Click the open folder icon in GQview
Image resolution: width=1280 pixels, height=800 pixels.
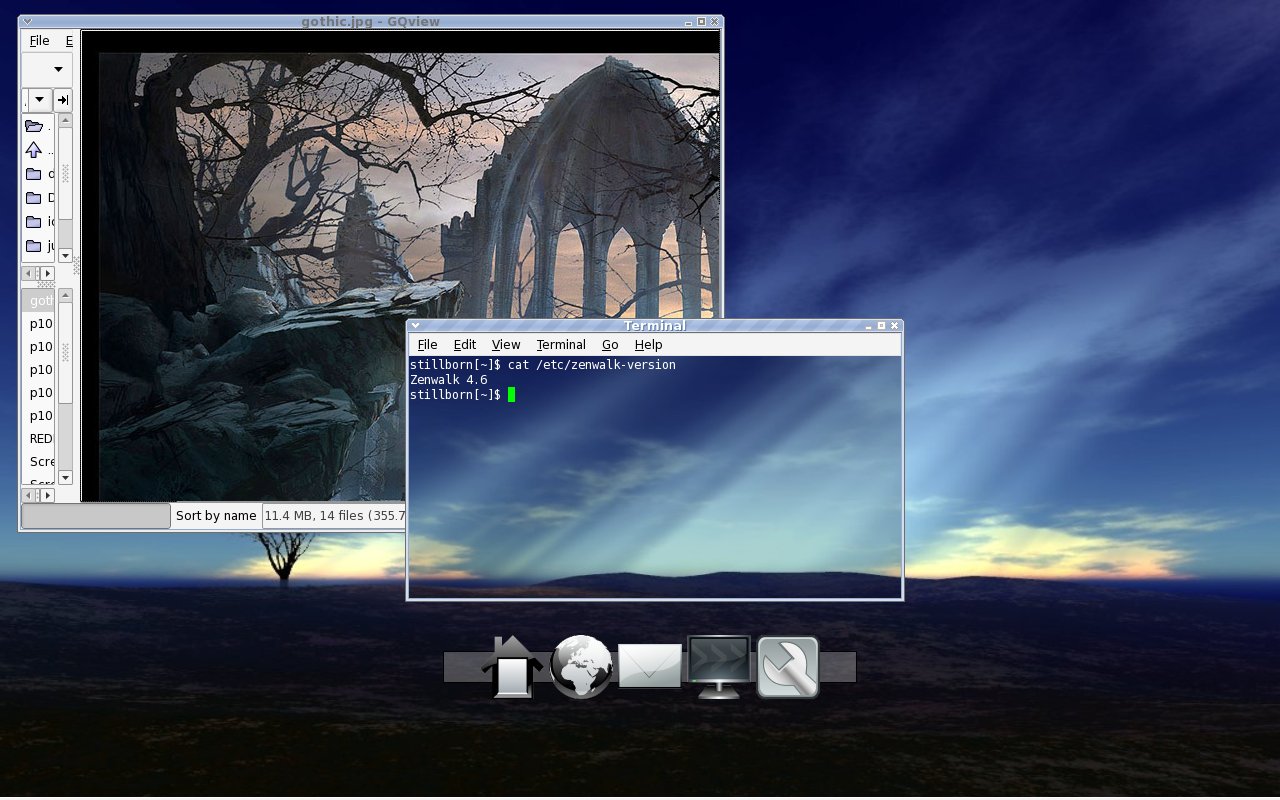click(34, 126)
